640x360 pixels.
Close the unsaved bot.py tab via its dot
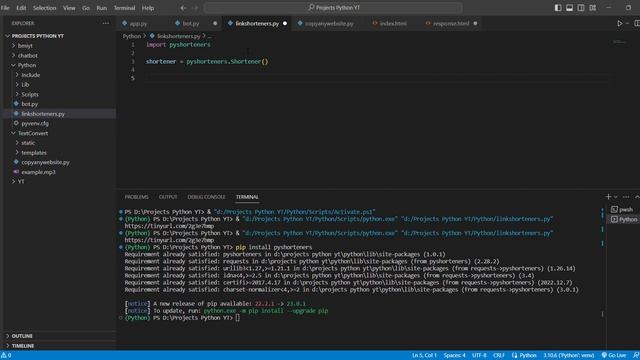tap(215, 23)
